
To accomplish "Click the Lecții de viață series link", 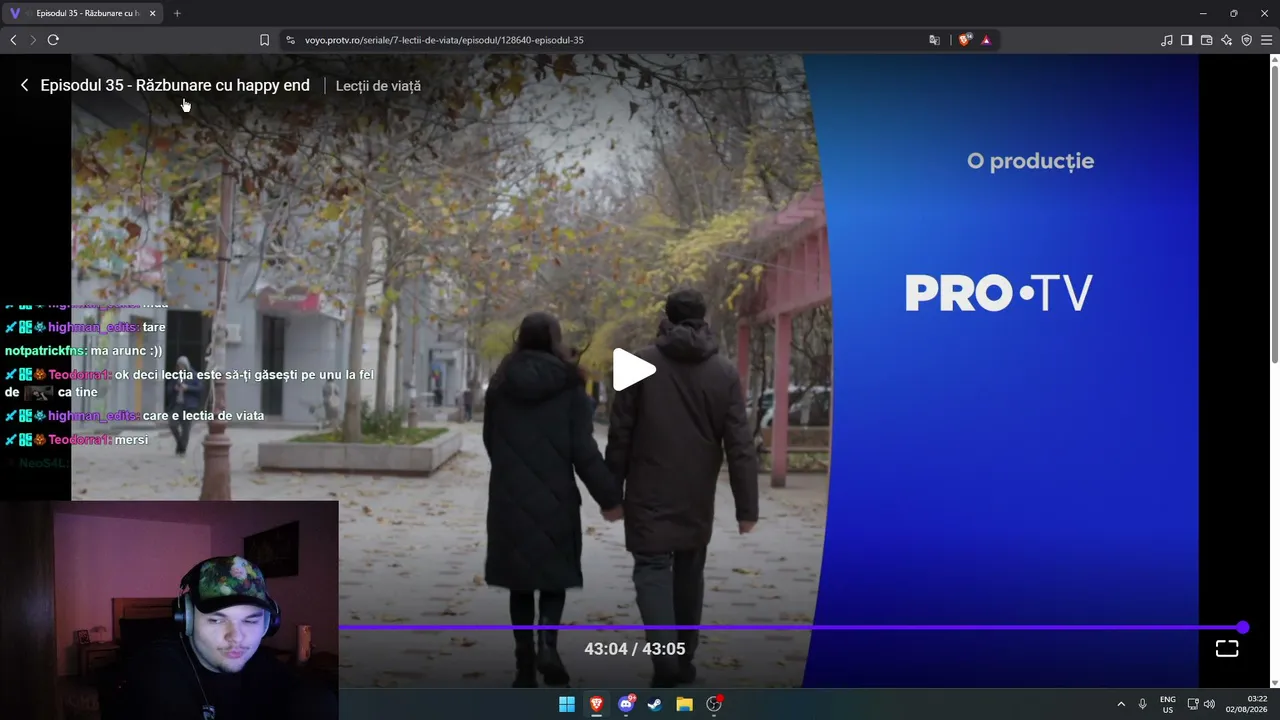I will 378,86.
